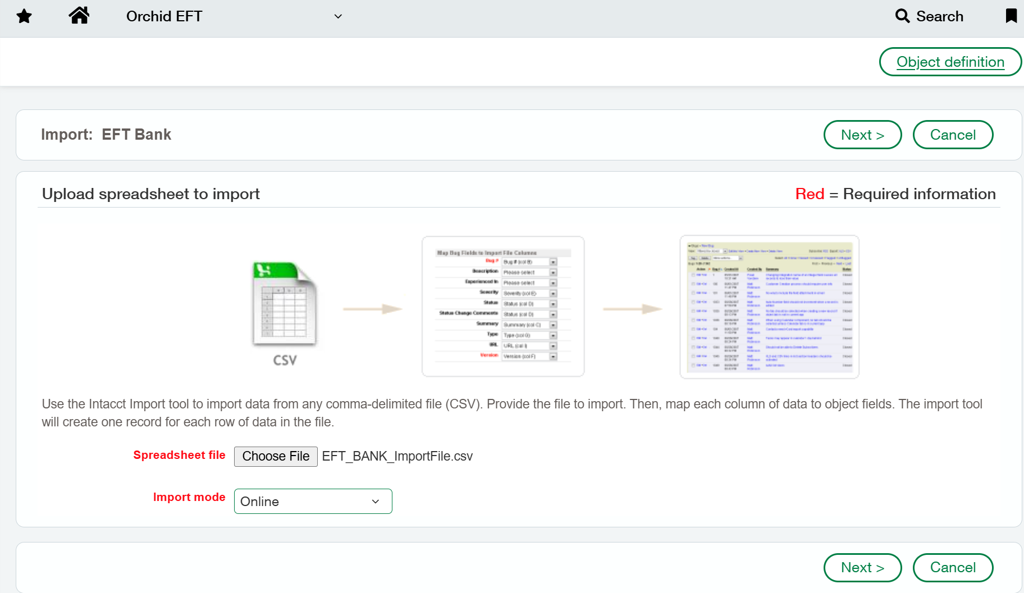Image resolution: width=1024 pixels, height=593 pixels.
Task: Click the imported records list thumbnail
Action: pos(769,307)
